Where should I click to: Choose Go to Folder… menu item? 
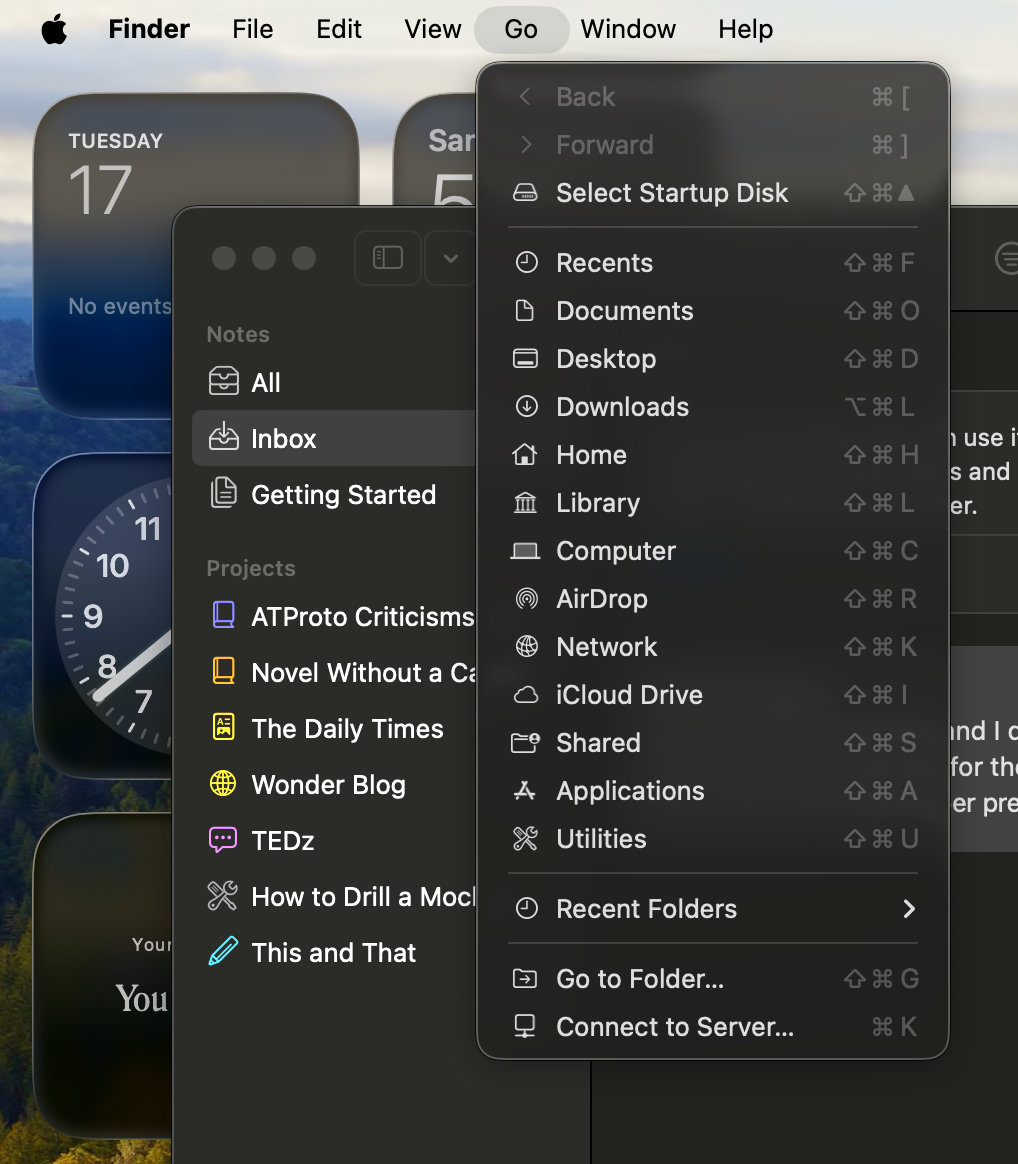click(713, 979)
